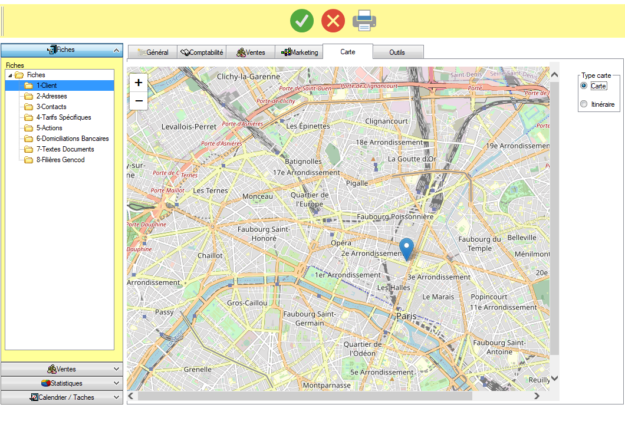Expand the Statistiques sidebar panel

[61, 383]
